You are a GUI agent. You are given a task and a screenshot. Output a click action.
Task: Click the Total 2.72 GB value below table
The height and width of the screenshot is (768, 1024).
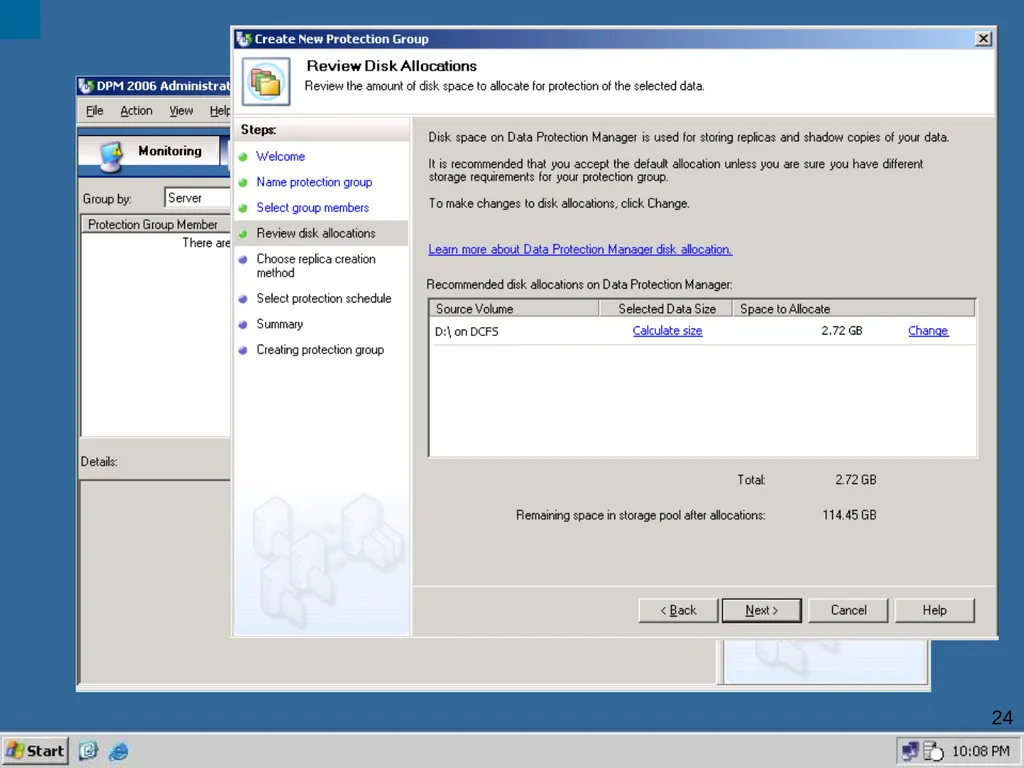tap(856, 480)
